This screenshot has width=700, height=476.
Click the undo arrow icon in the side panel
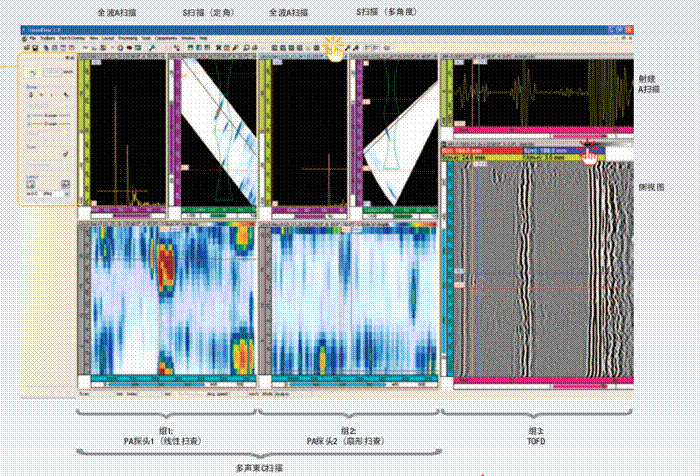(33, 72)
